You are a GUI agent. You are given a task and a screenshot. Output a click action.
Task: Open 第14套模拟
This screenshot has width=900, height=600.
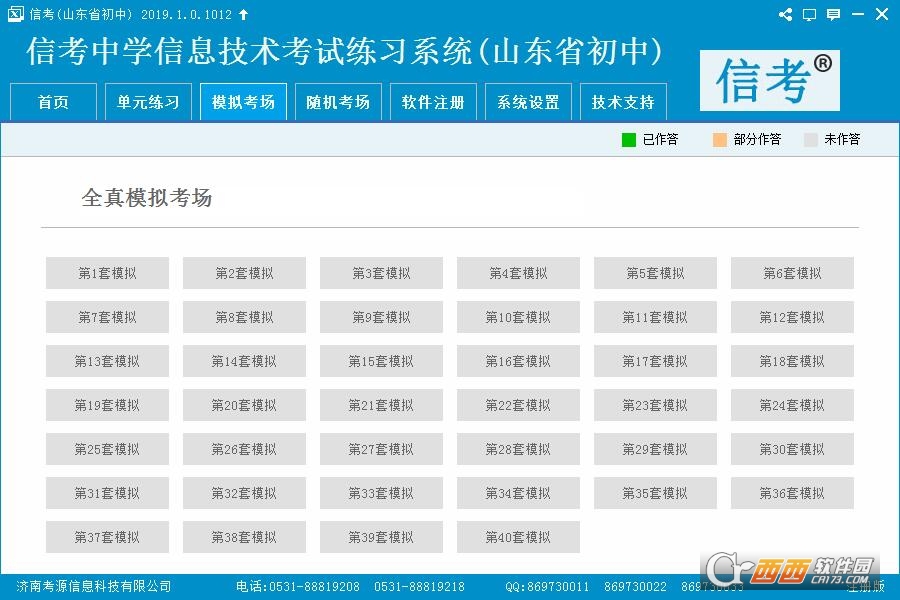coord(245,361)
